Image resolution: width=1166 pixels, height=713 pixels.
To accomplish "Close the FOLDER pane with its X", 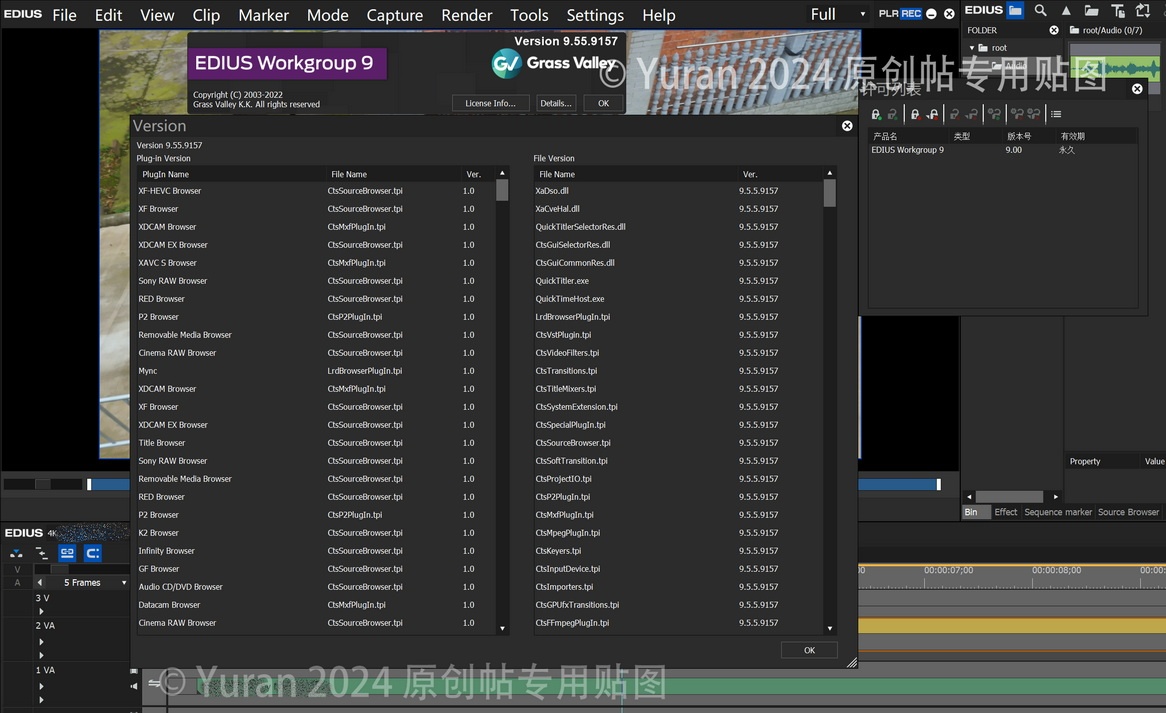I will [x=1054, y=30].
